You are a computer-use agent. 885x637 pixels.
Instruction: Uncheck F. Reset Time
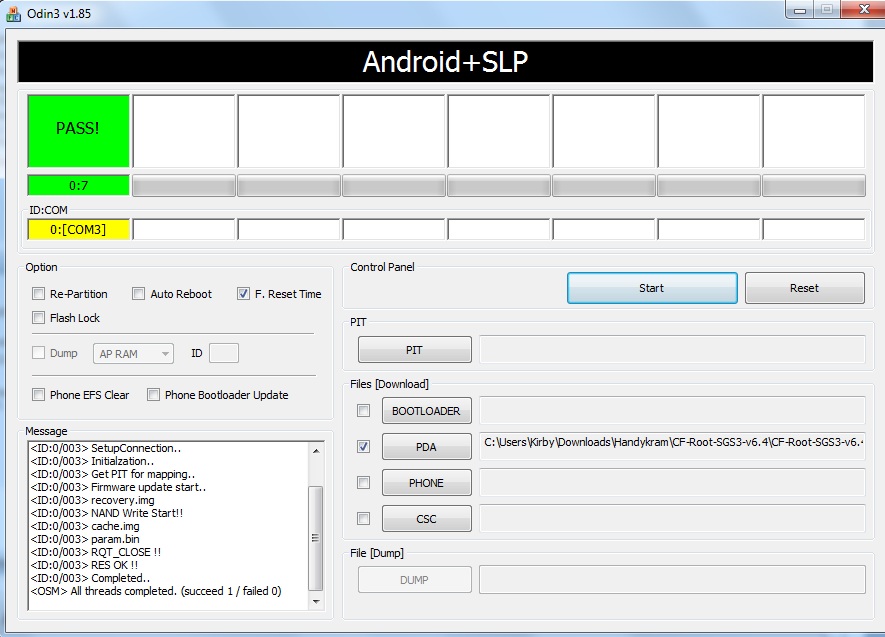pos(243,293)
